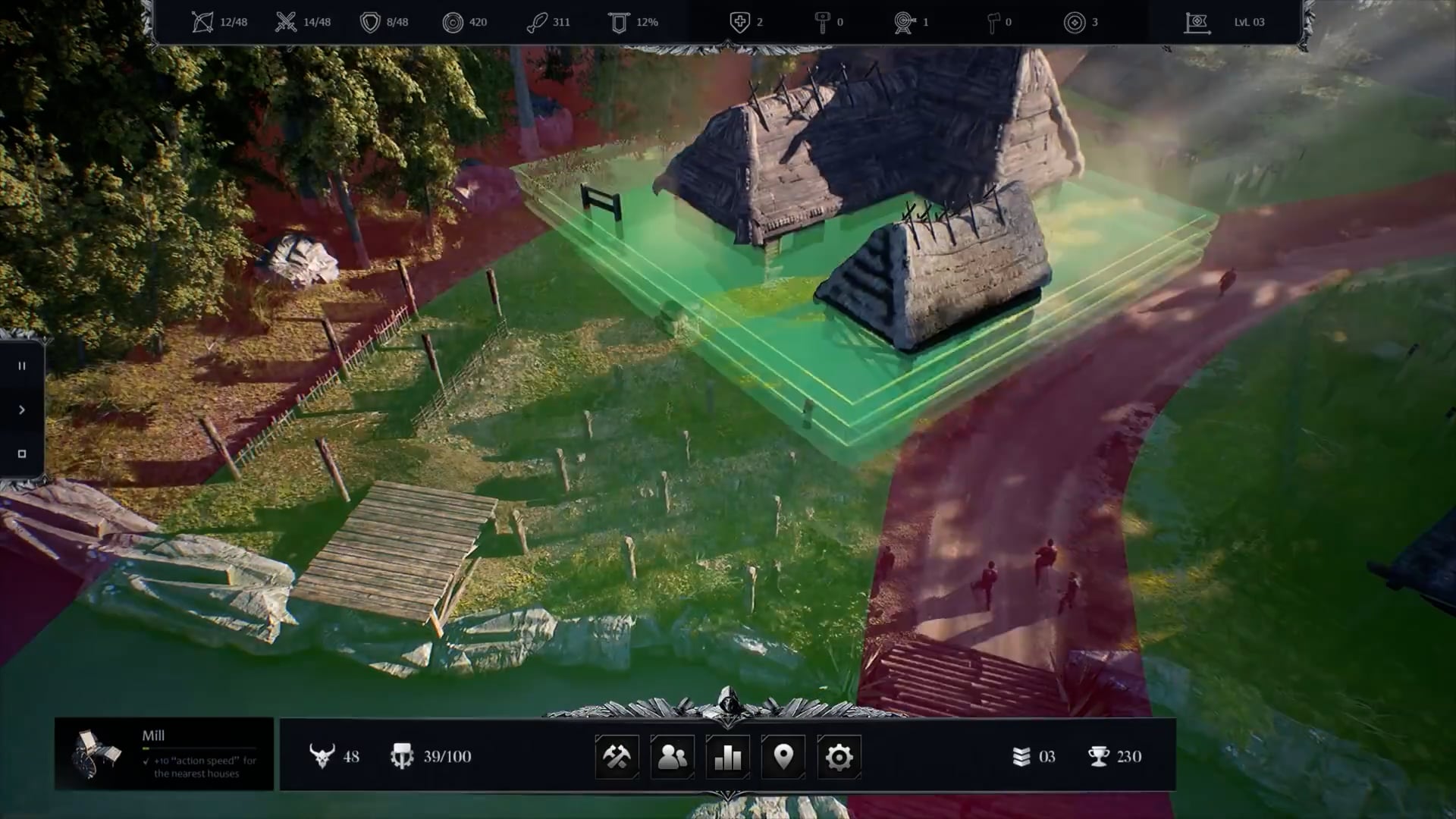Click the round medallion icon showing 3
The width and height of the screenshot is (1456, 819).
coord(1075,23)
